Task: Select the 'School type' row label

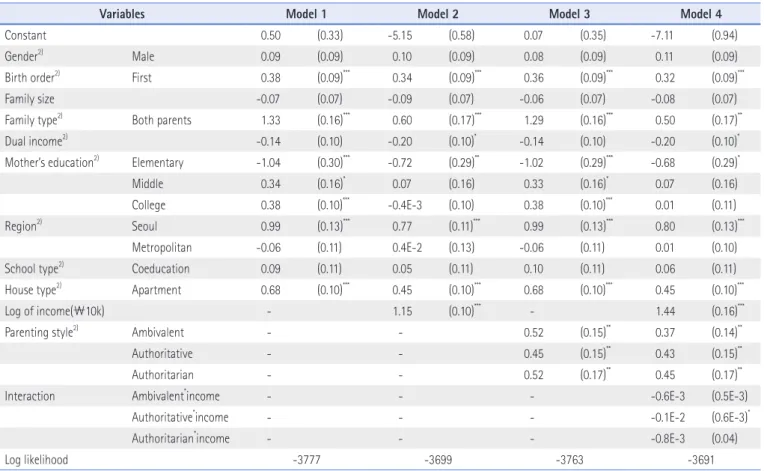Action: pyautogui.click(x=34, y=268)
